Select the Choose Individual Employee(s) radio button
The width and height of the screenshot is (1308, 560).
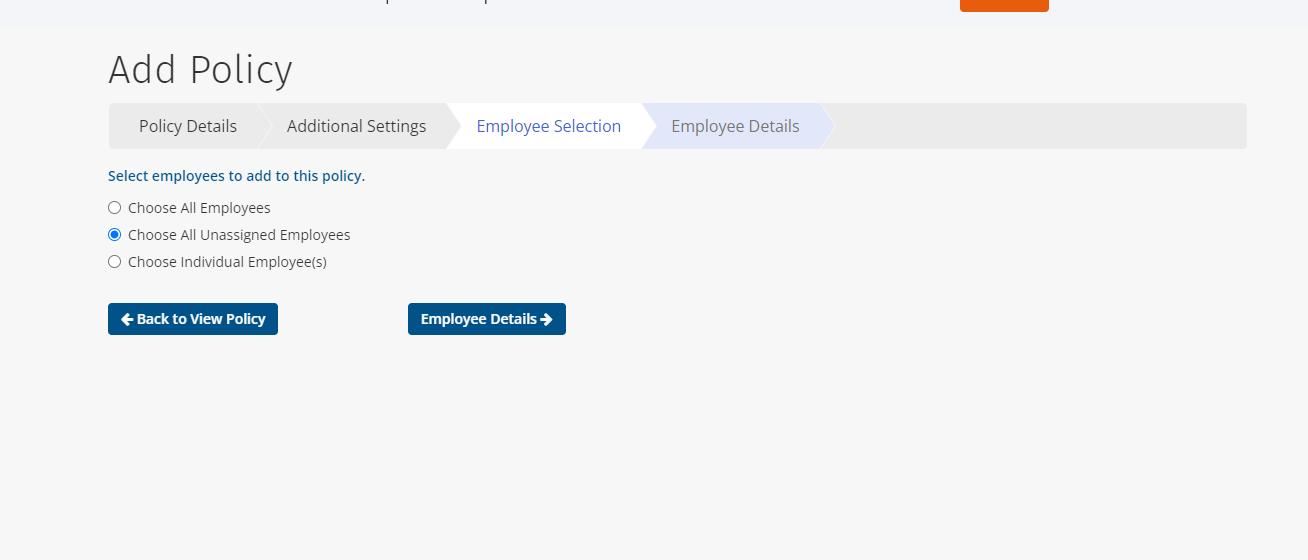[114, 262]
